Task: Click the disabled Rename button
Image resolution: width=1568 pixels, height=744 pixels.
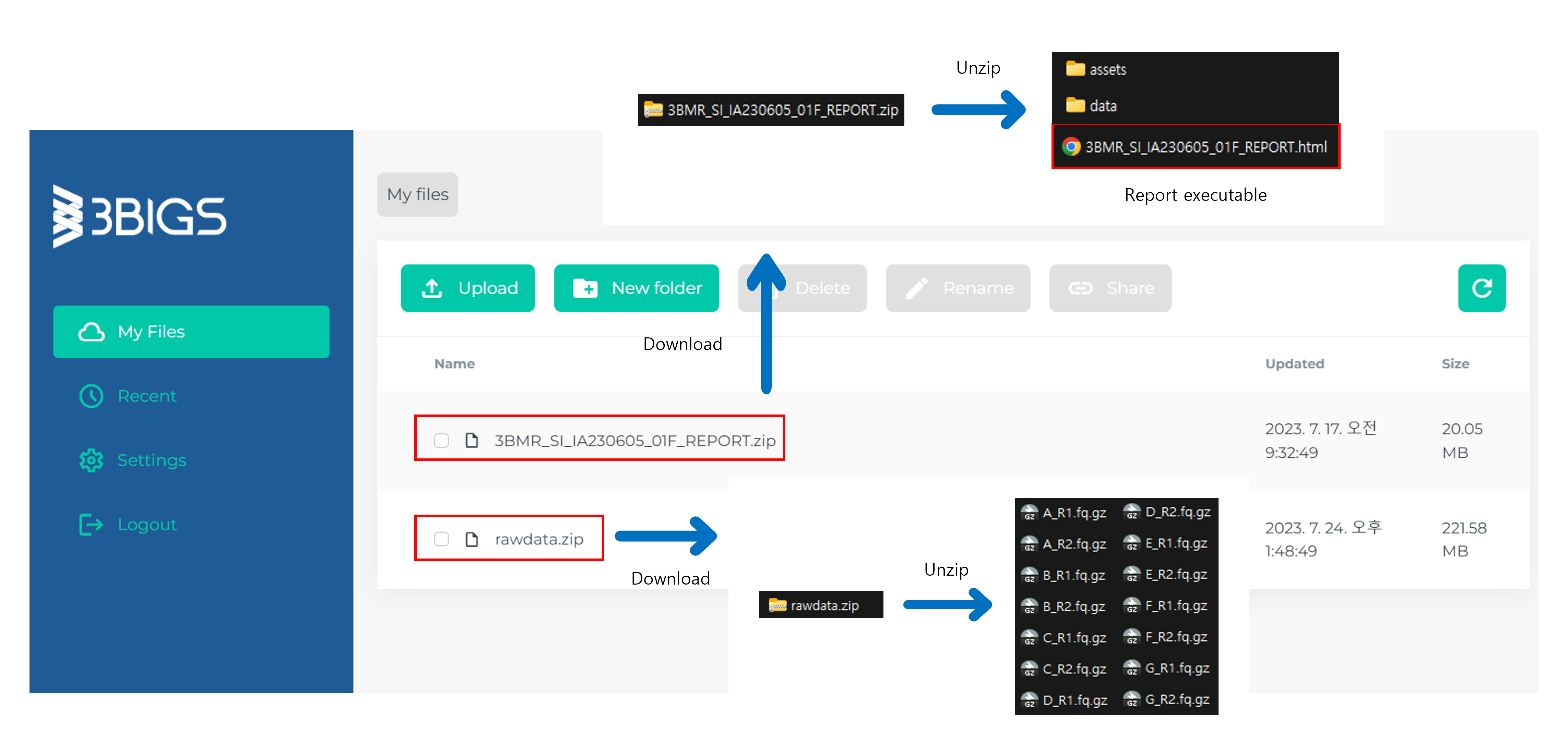Action: coord(958,288)
